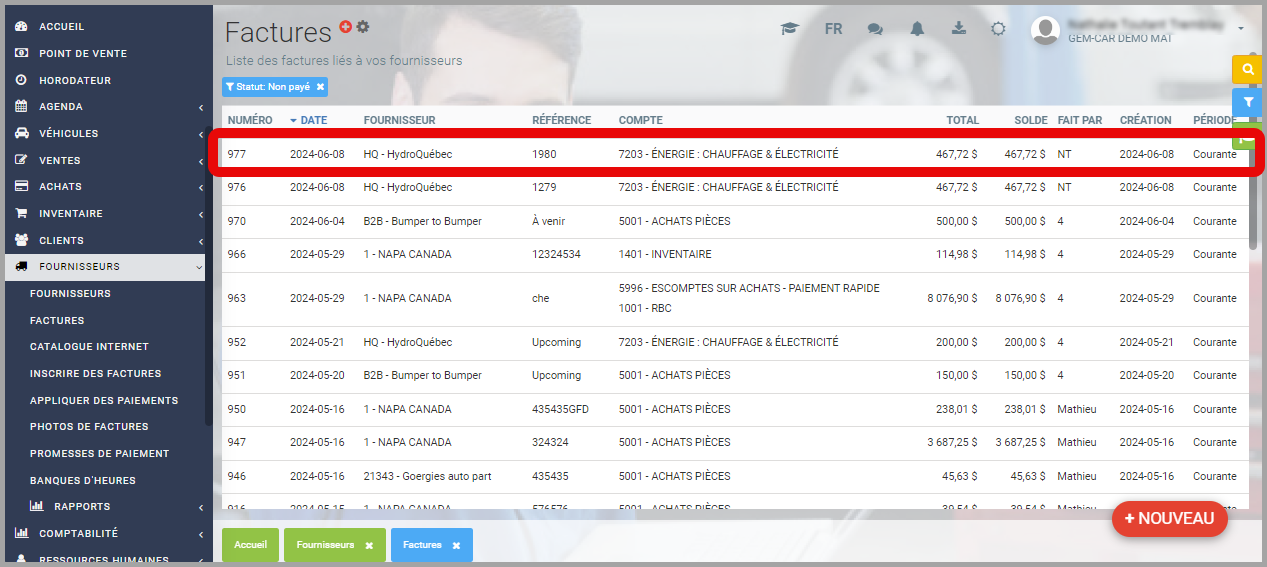The height and width of the screenshot is (567, 1267).
Task: Open the chat messages icon in header
Action: click(875, 29)
